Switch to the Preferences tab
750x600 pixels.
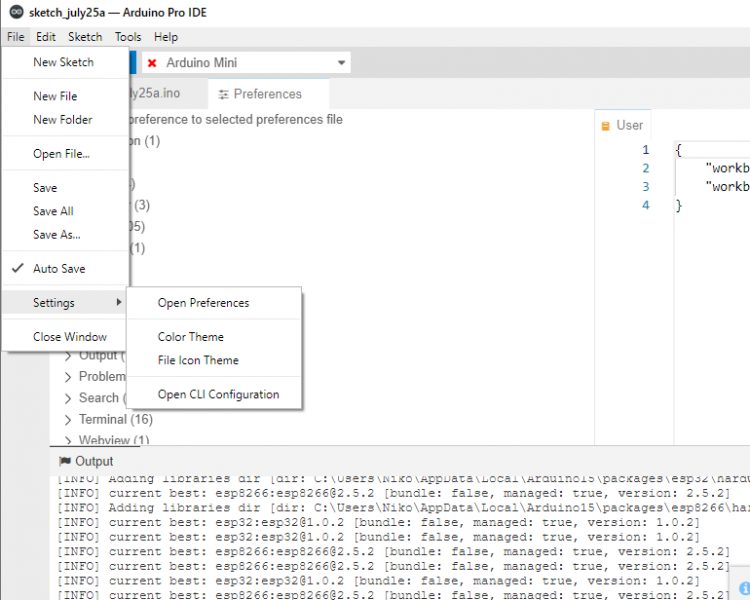coord(268,94)
